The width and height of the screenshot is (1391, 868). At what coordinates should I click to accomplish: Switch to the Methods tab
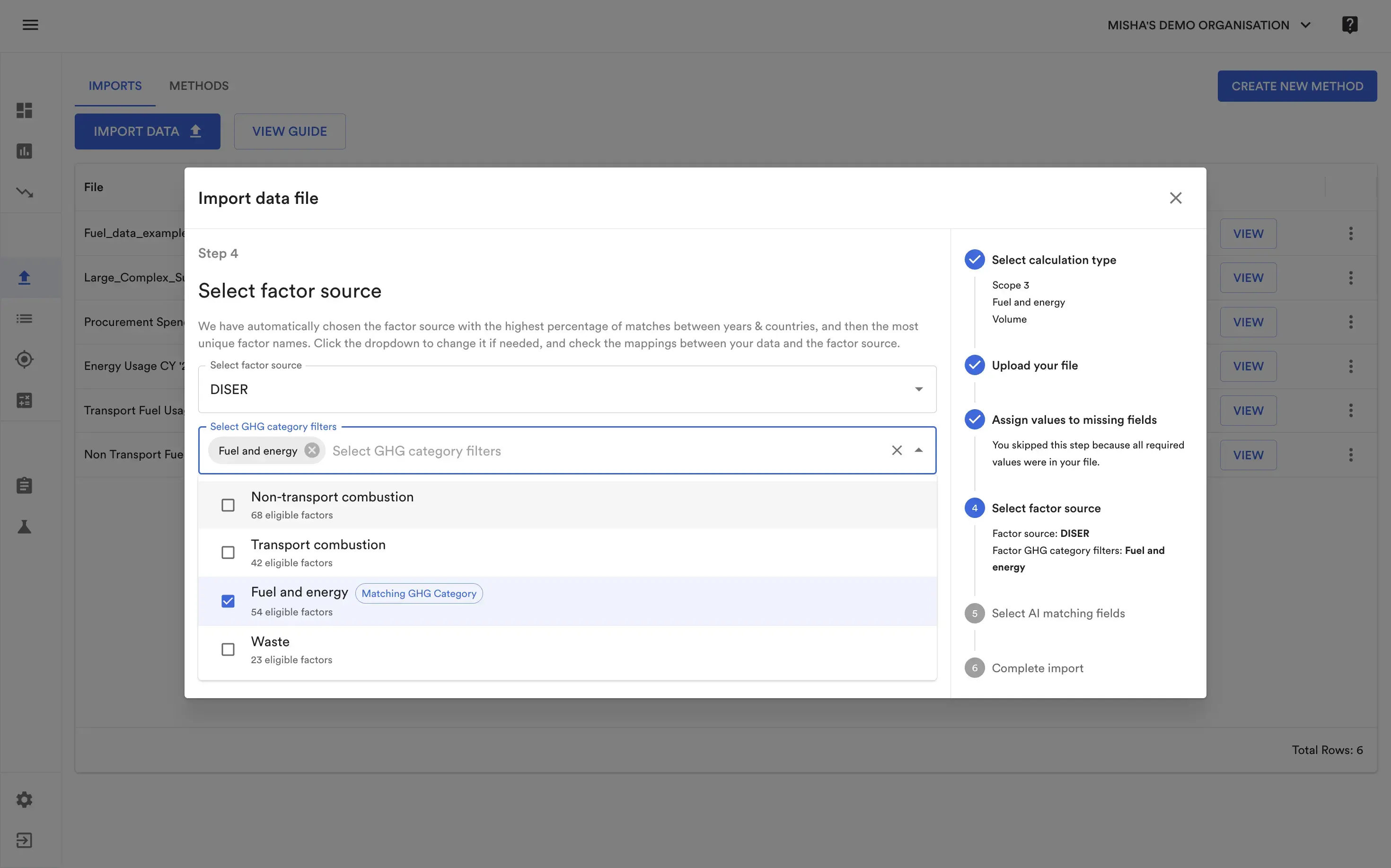pyautogui.click(x=199, y=86)
